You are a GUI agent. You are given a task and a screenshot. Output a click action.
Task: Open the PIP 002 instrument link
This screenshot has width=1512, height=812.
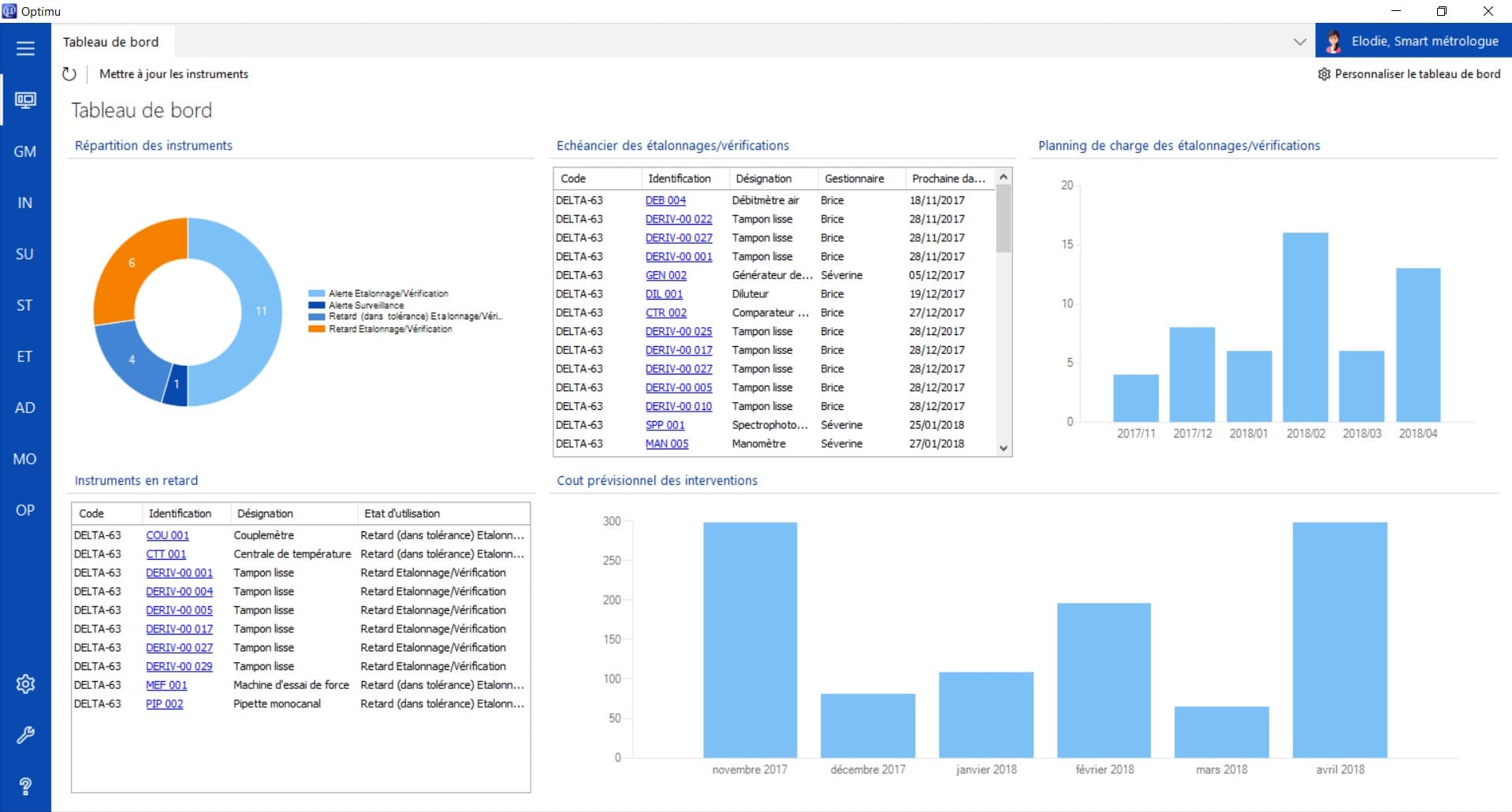(x=164, y=704)
